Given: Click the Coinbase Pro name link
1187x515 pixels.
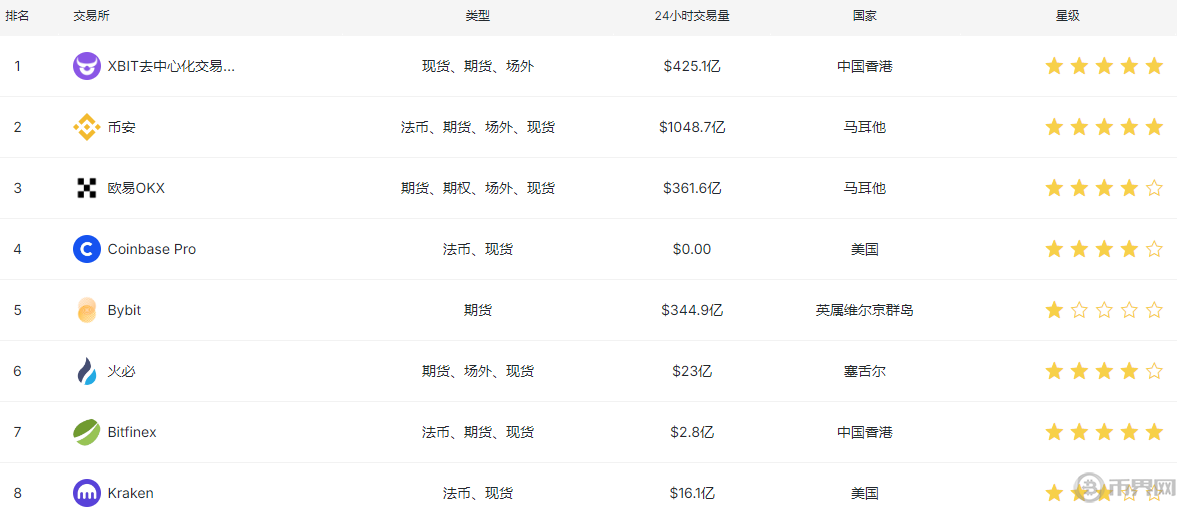Looking at the screenshot, I should click(152, 249).
